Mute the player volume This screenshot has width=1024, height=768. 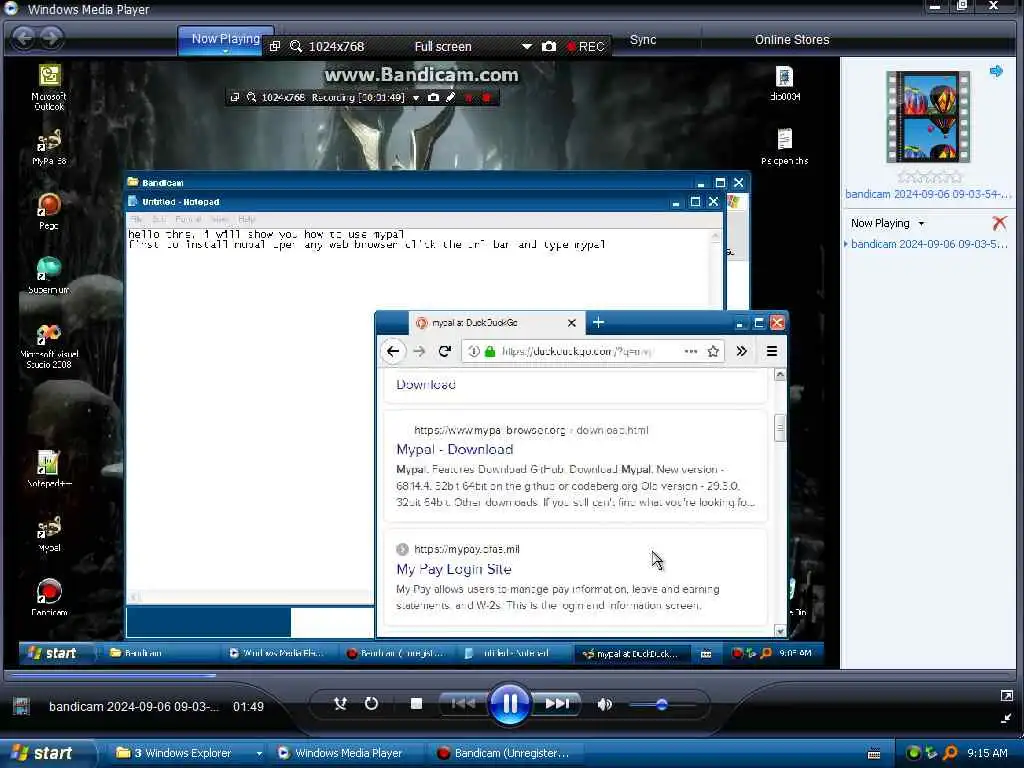[605, 704]
